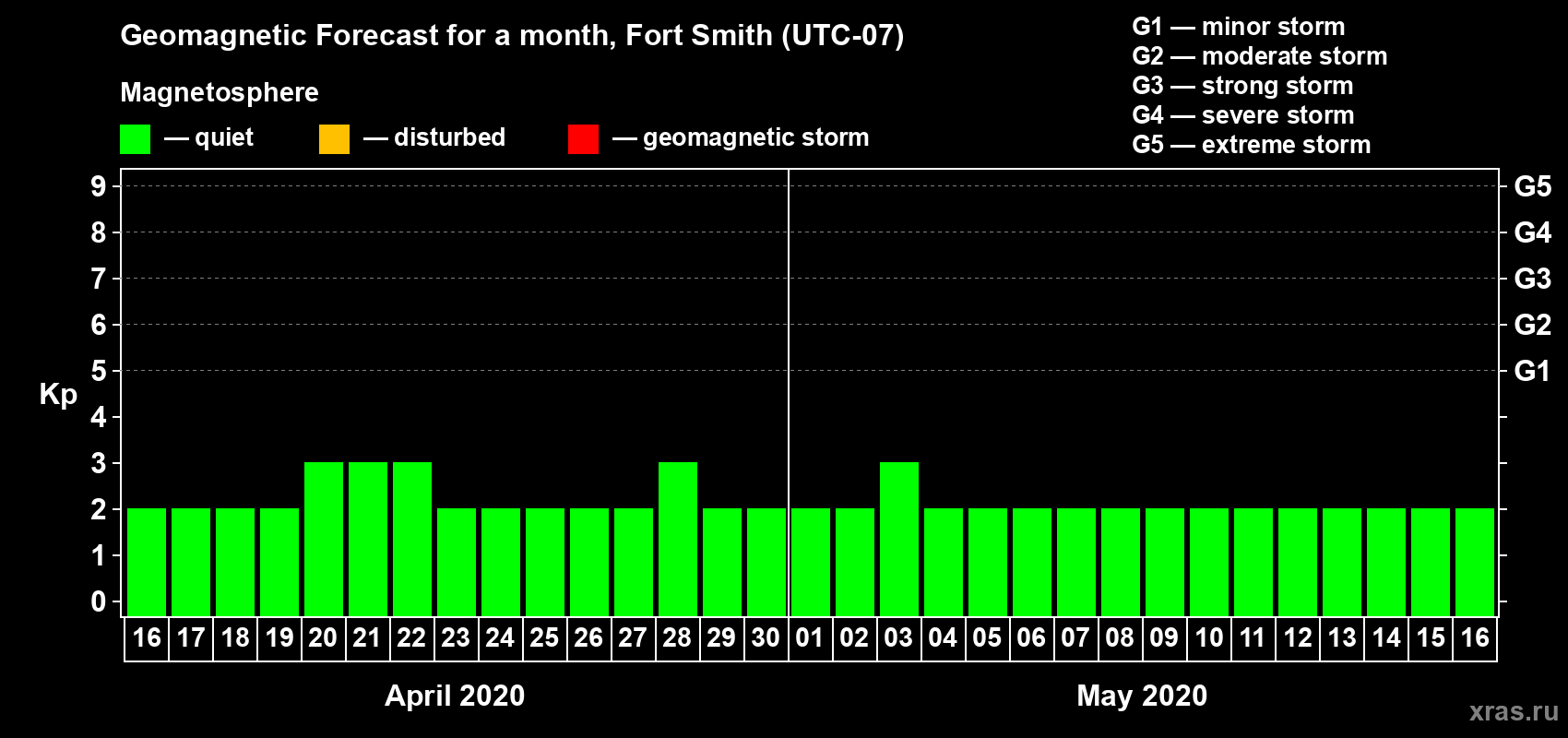Screen dimensions: 1568x738
Task: Click the 'G1 — minor storm' legend text
Action: 1239,27
